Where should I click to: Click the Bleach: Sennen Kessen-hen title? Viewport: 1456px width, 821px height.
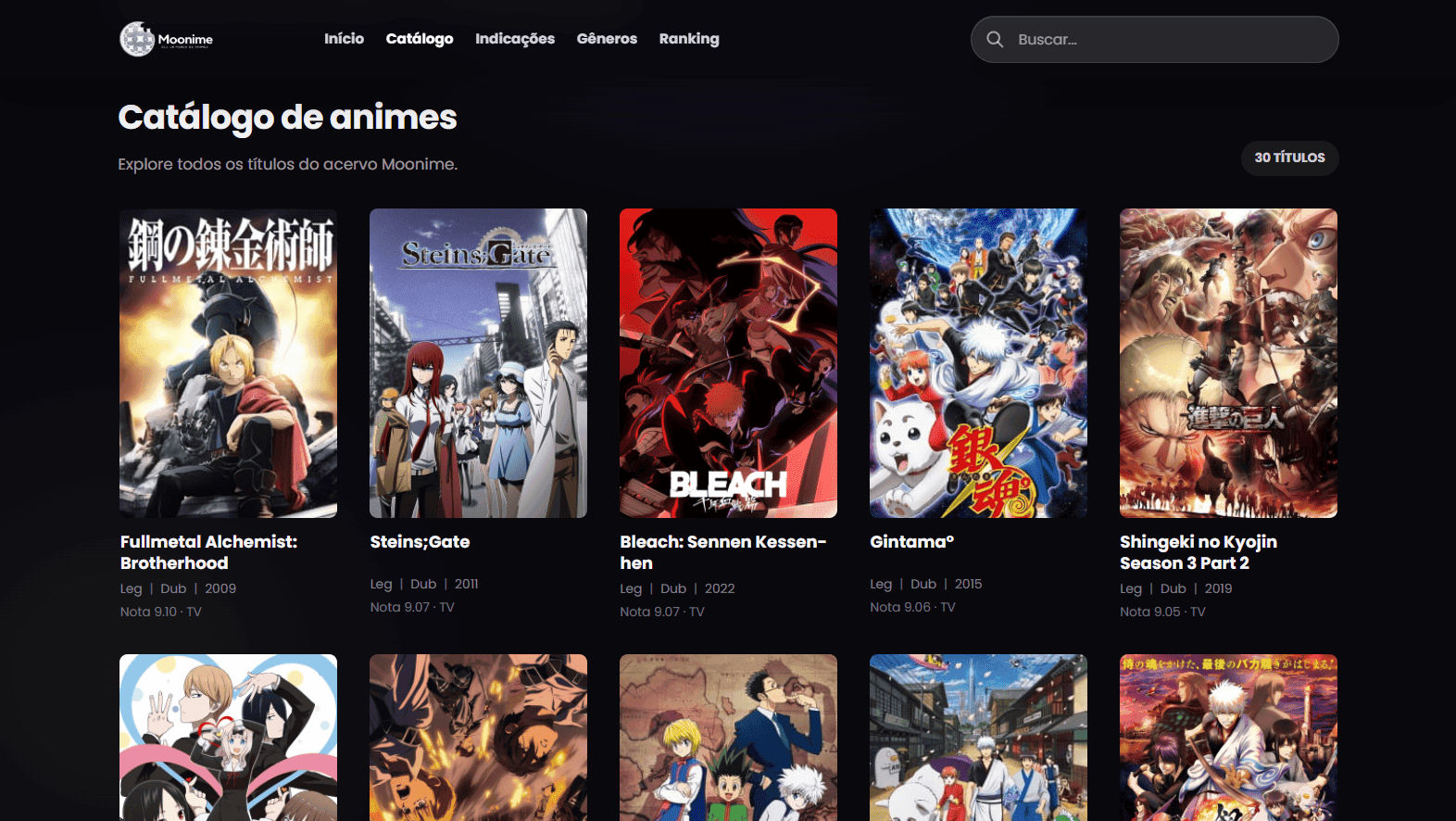tap(723, 552)
